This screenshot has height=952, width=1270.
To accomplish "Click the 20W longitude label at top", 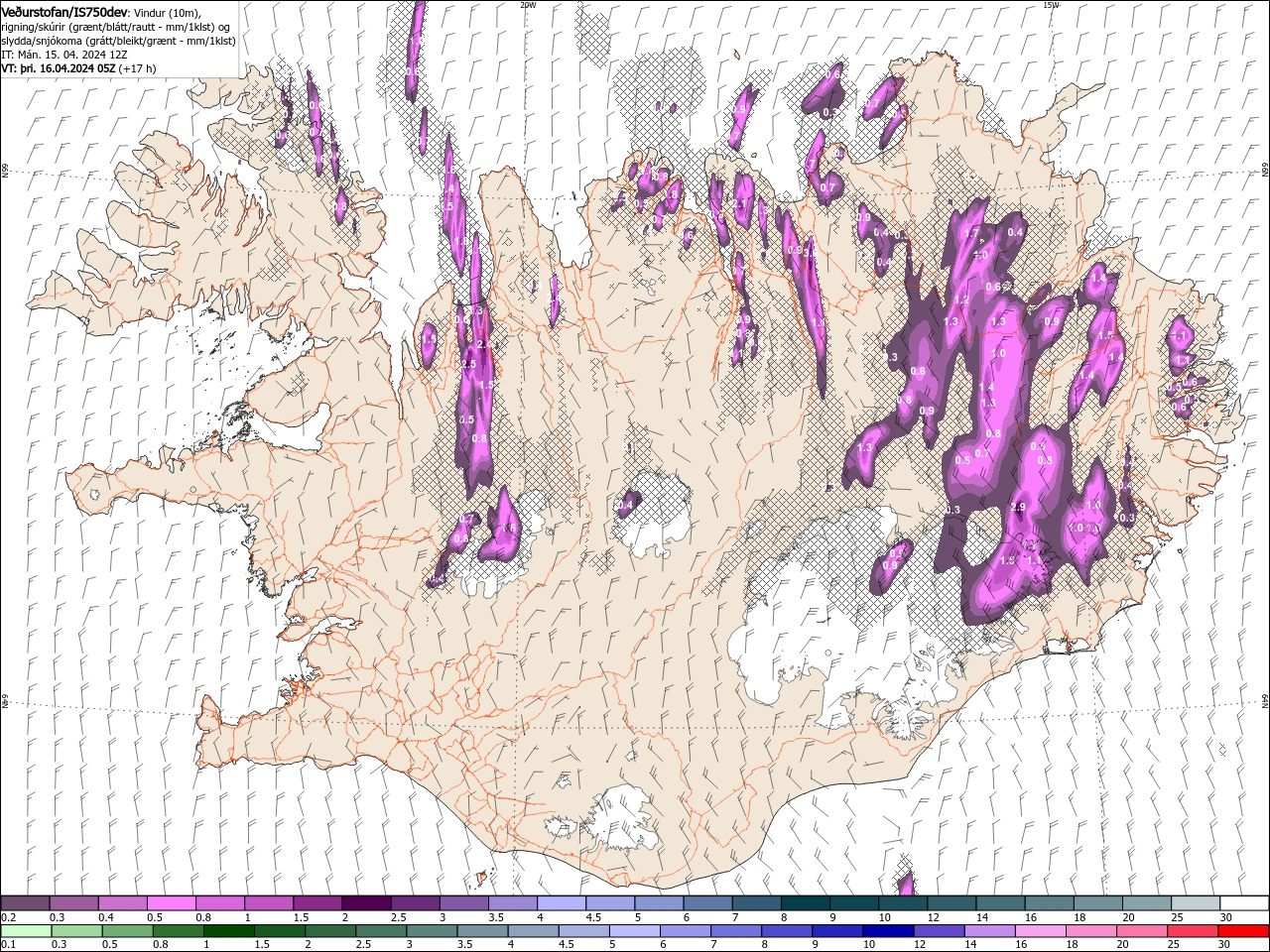I will click(x=528, y=5).
